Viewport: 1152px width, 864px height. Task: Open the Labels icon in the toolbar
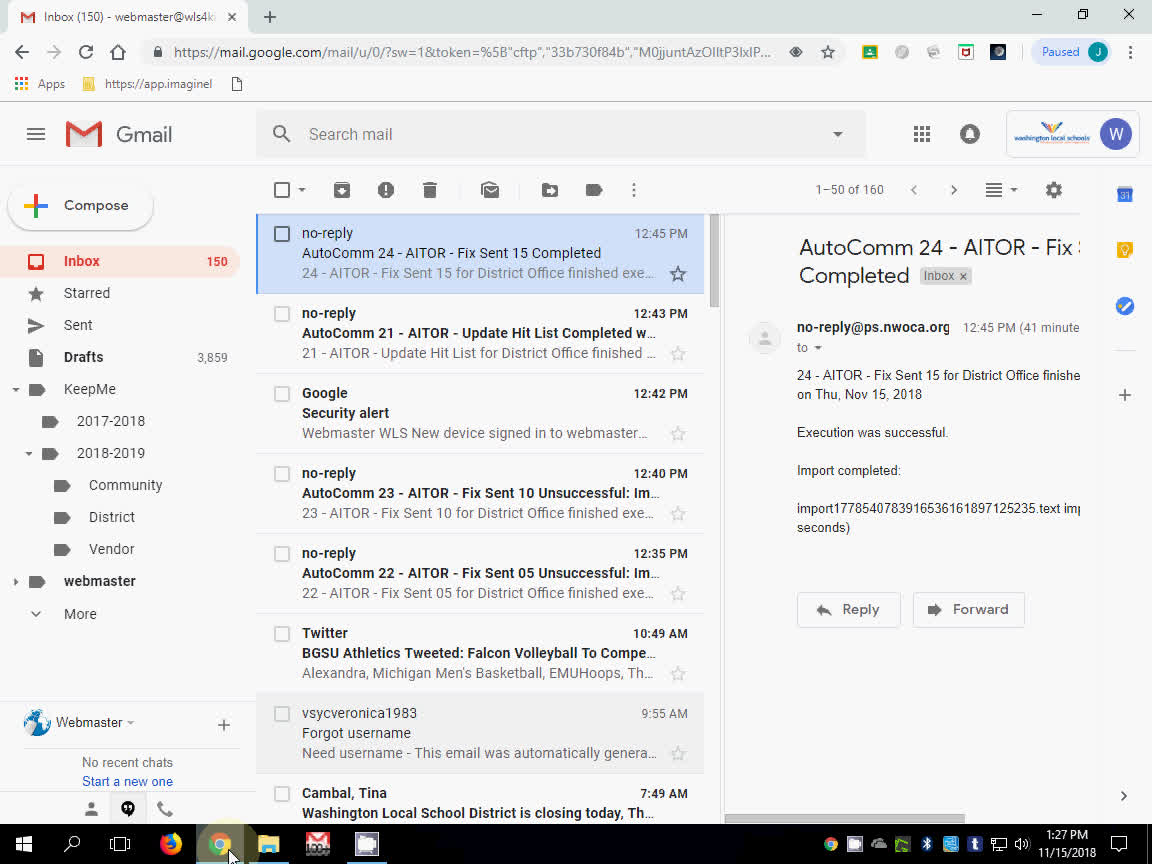pos(593,189)
